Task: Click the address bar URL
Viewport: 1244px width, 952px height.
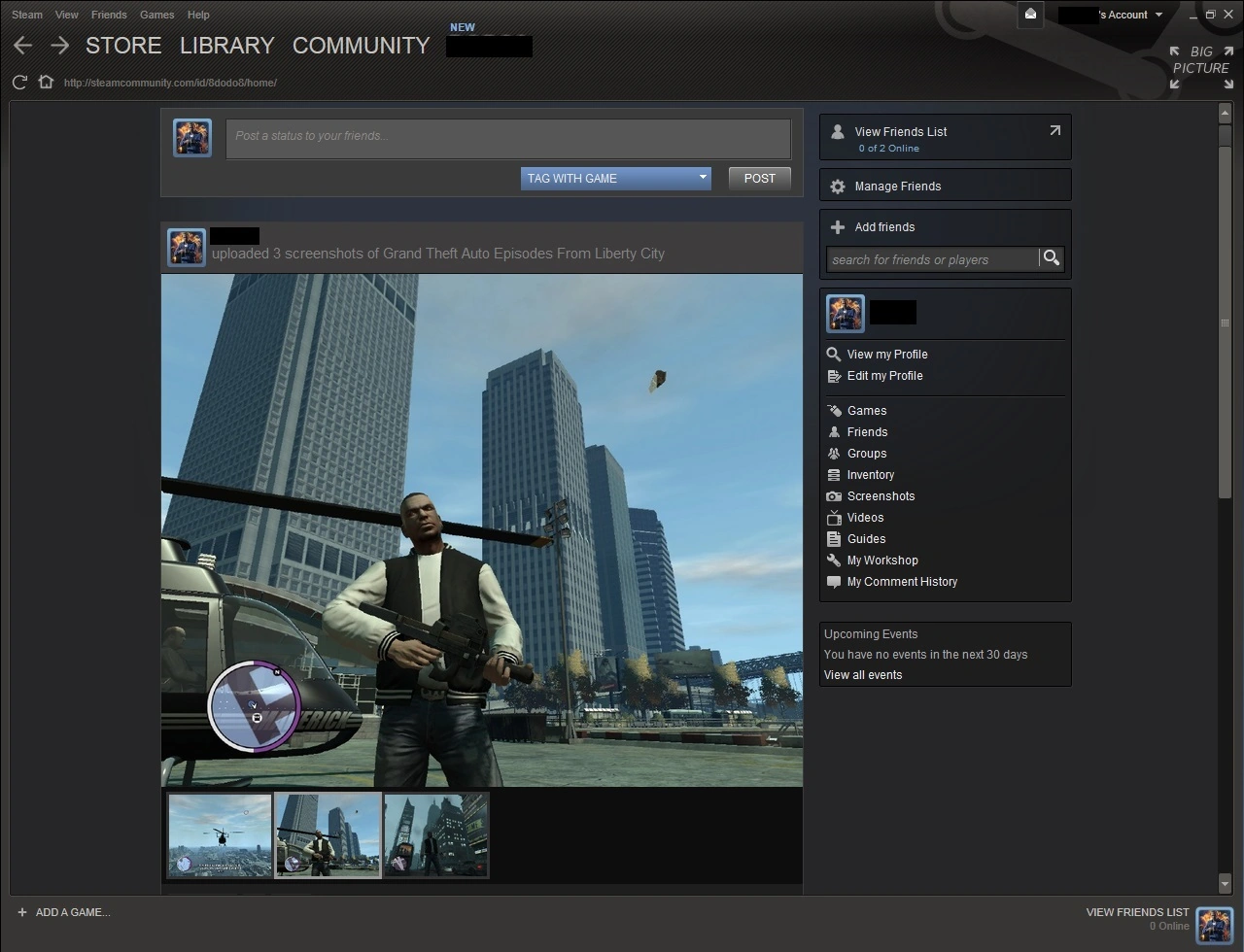Action: (x=170, y=83)
